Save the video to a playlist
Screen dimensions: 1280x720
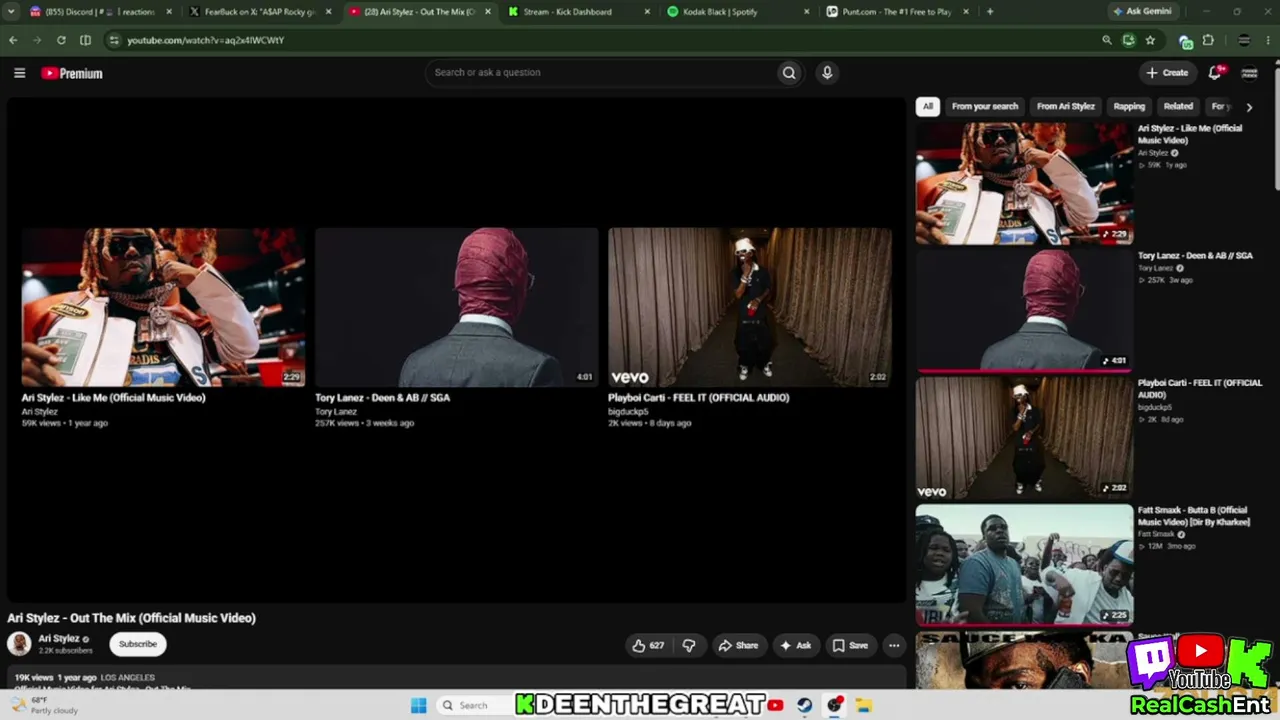(851, 645)
